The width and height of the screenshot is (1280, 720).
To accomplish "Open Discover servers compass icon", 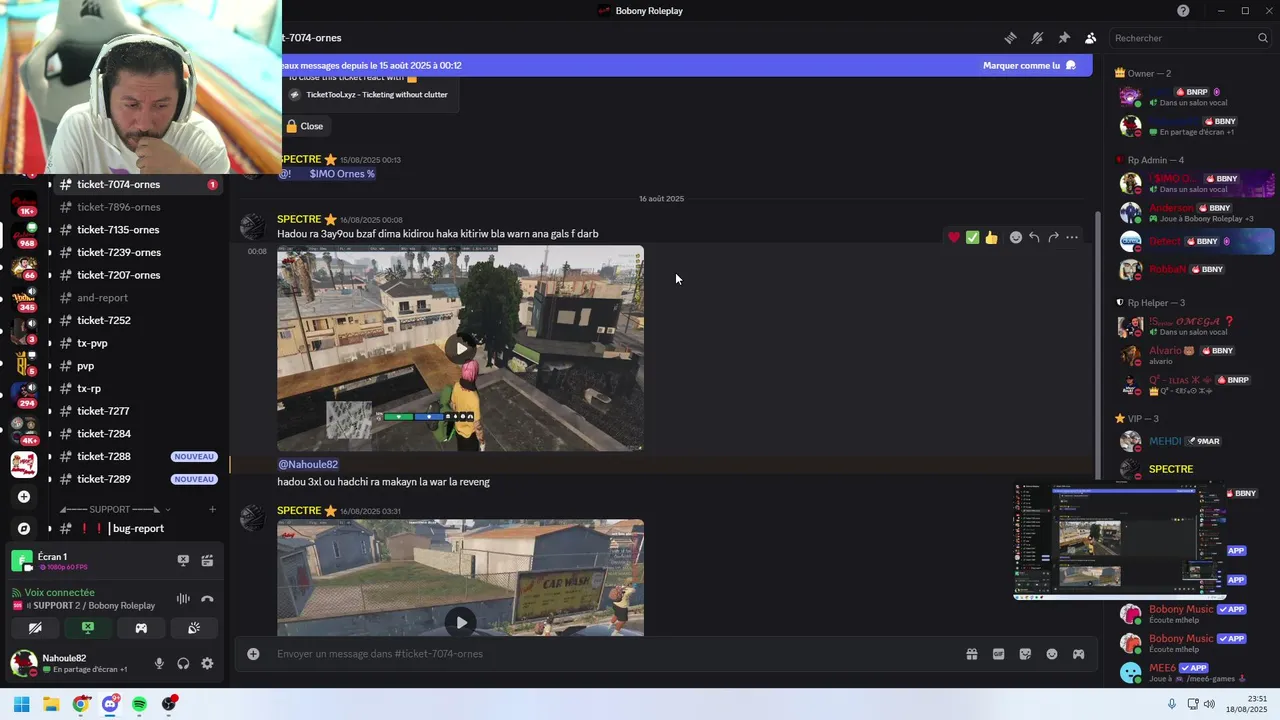I will pos(24,528).
